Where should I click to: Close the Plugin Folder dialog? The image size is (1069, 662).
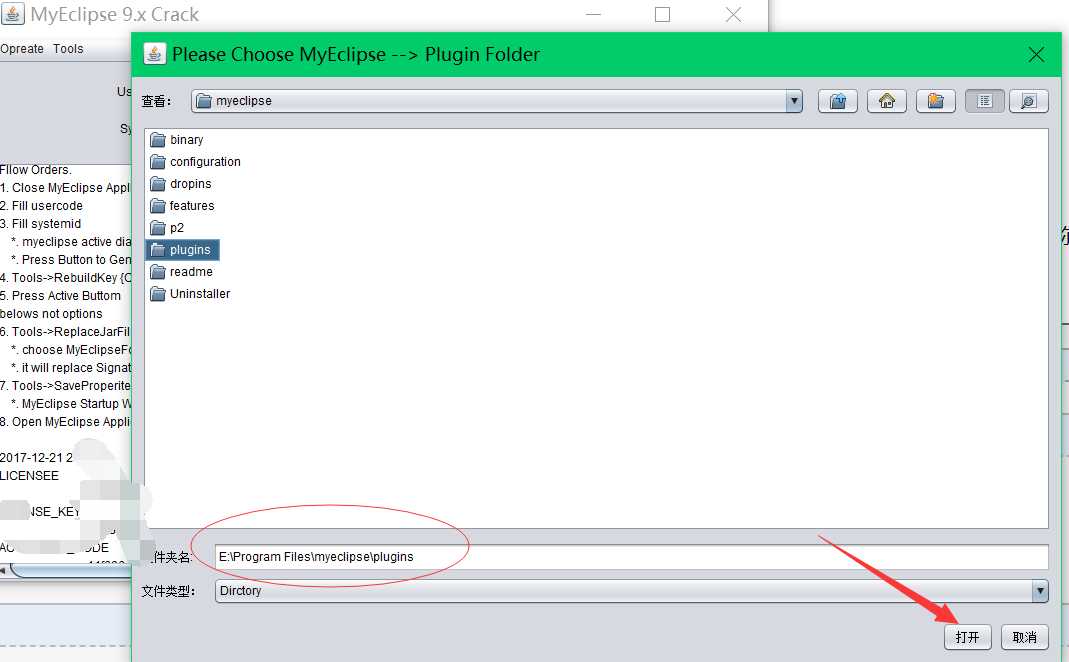pos(1036,55)
